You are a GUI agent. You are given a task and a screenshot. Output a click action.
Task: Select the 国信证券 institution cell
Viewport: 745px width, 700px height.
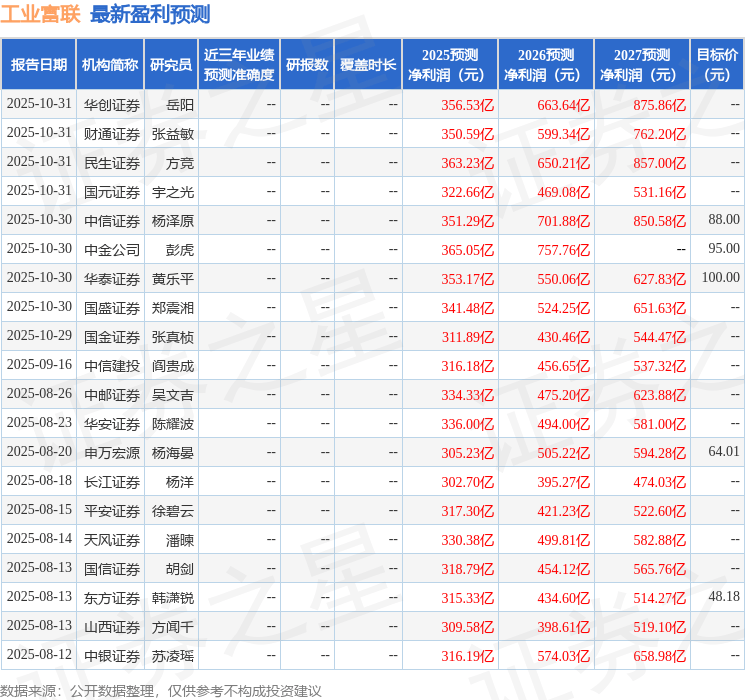(x=112, y=569)
